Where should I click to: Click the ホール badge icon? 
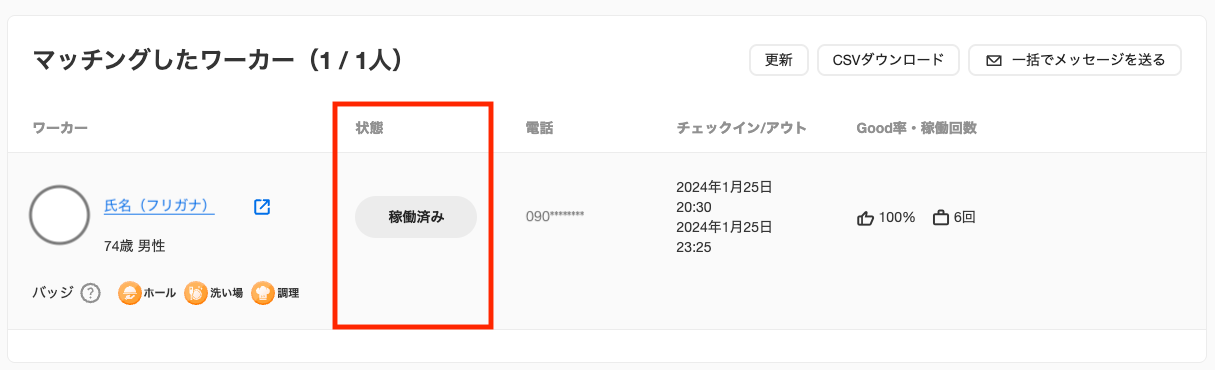pos(129,293)
